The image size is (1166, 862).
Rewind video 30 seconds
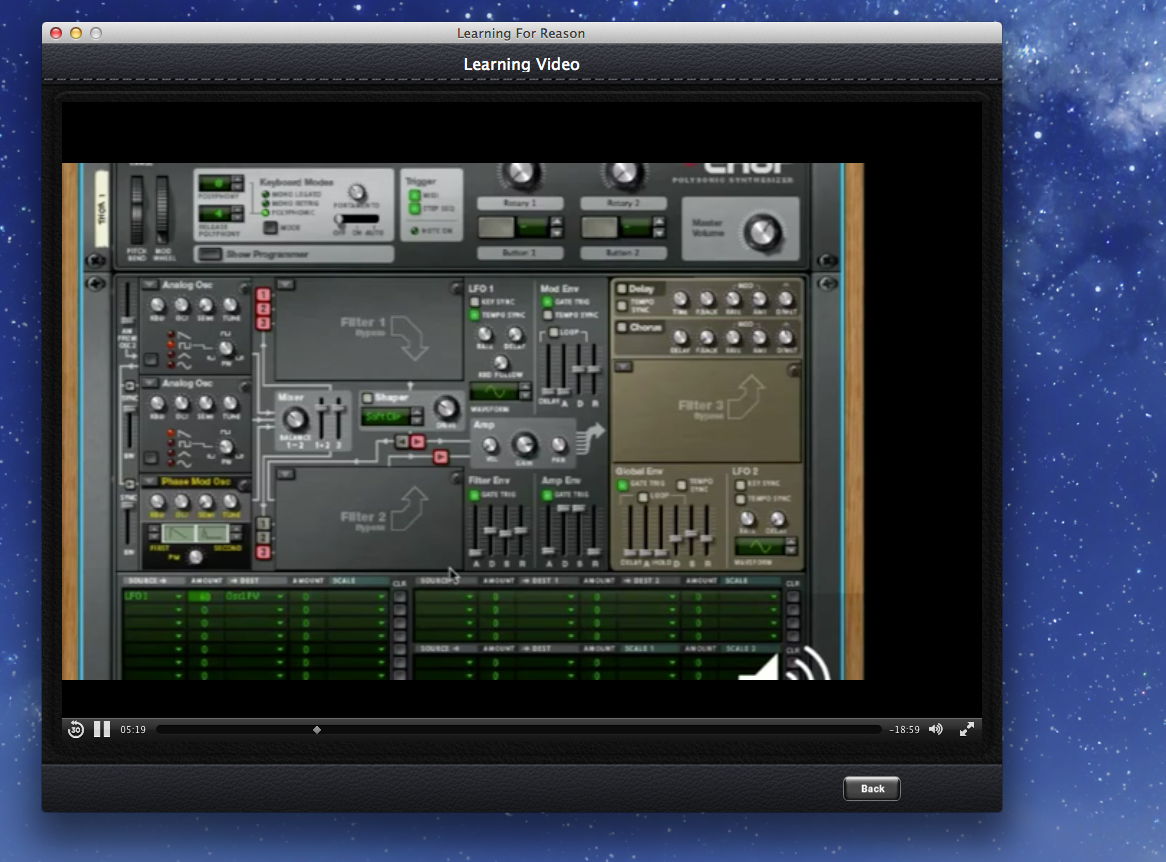76,730
